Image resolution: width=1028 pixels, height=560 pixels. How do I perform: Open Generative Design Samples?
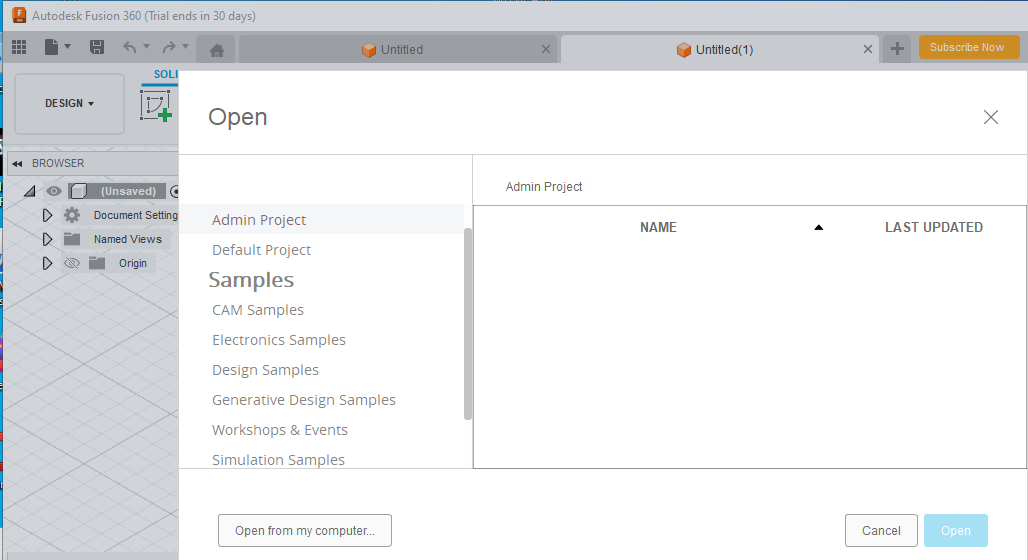304,400
